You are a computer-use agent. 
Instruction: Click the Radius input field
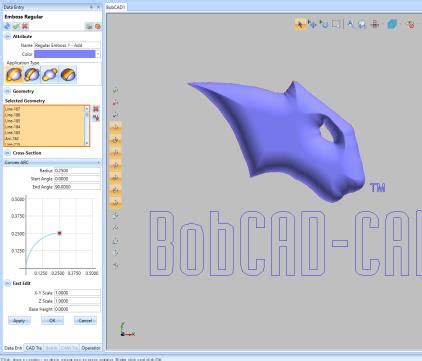pyautogui.click(x=77, y=171)
